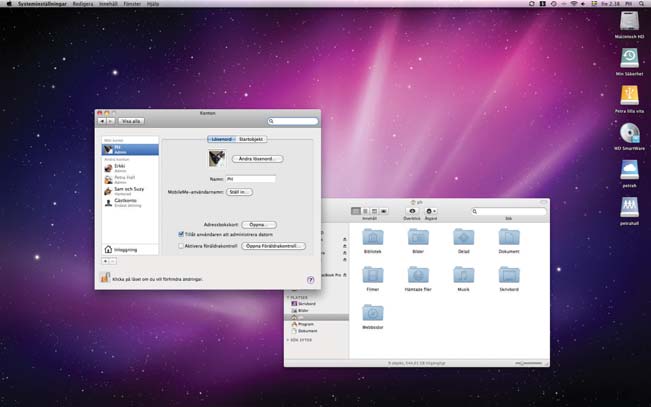Open the Musik folder in Finder
The width and height of the screenshot is (651, 407).
[463, 275]
